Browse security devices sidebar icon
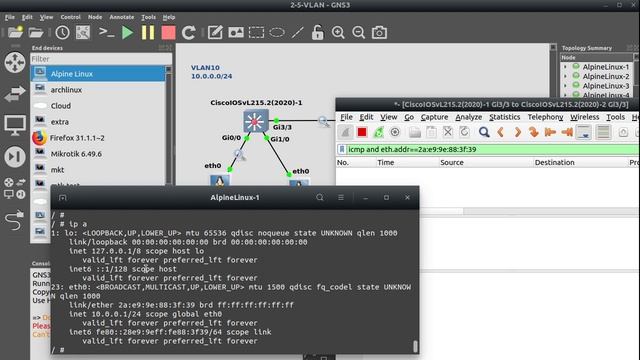Image resolution: width=640 pixels, height=360 pixels. [x=15, y=157]
